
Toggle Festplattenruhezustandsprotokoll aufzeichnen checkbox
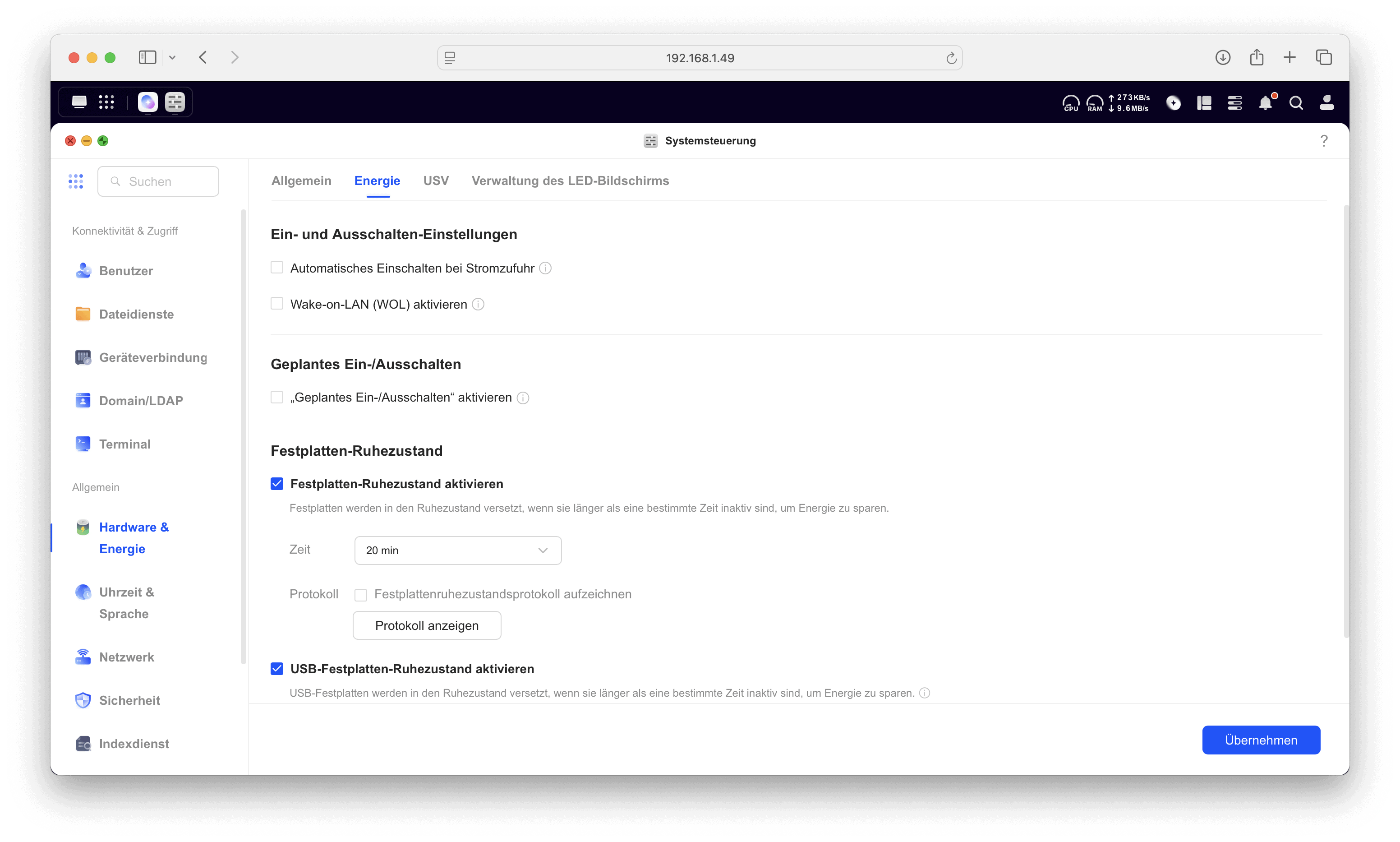(x=361, y=595)
